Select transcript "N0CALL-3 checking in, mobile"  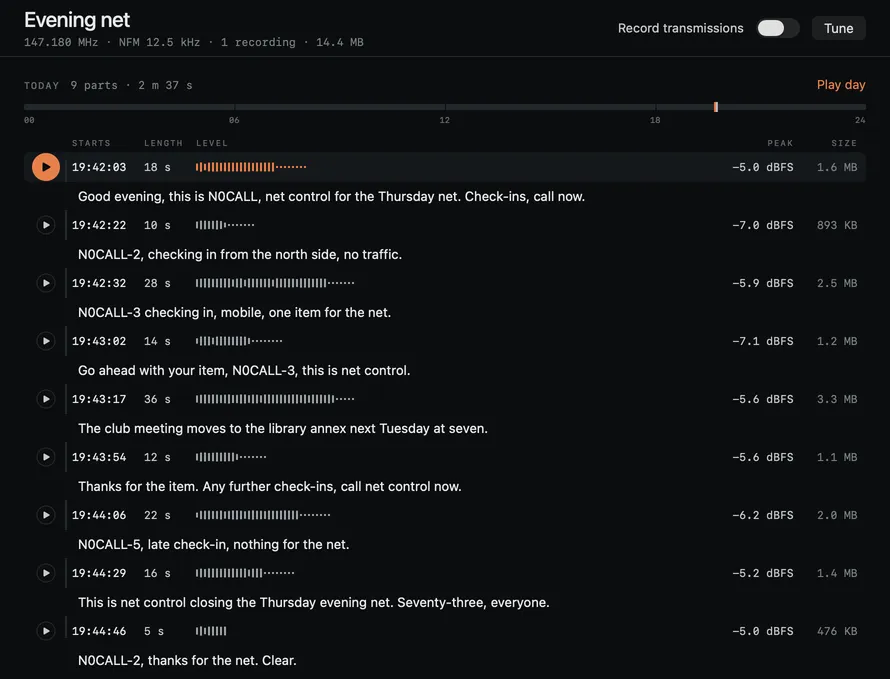coord(234,312)
